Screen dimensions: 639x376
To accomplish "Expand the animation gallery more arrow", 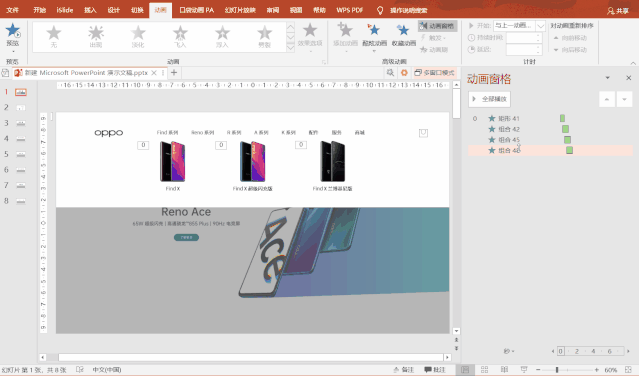I will (291, 47).
